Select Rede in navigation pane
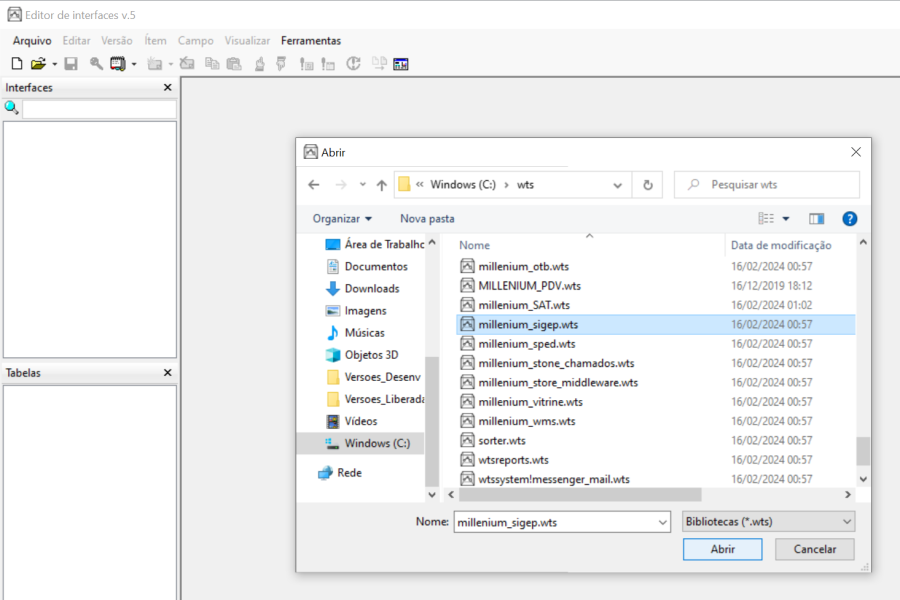This screenshot has height=600, width=900. [x=340, y=473]
